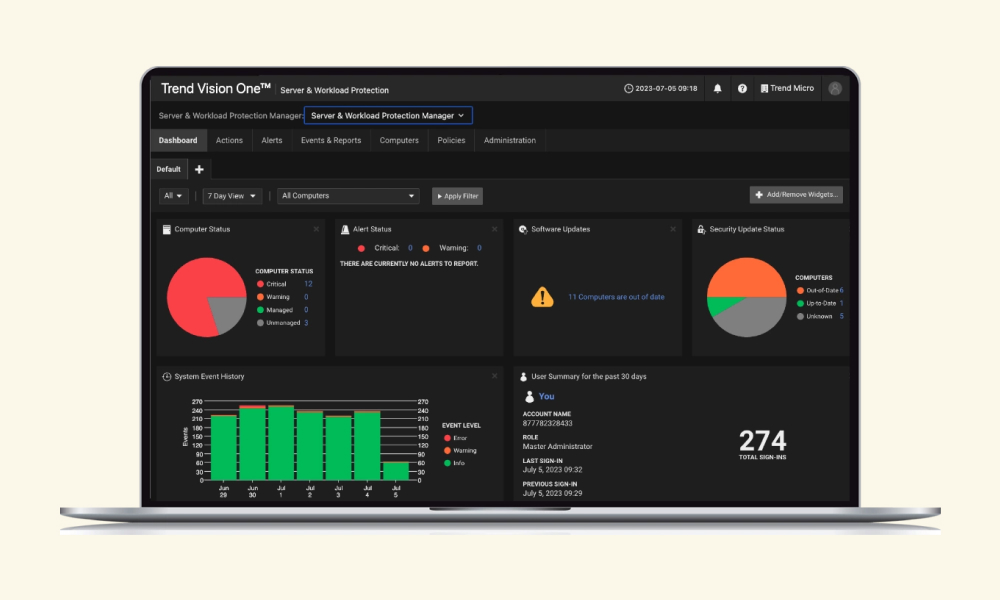
Task: Switch to the Dashboard tab
Action: [x=178, y=140]
